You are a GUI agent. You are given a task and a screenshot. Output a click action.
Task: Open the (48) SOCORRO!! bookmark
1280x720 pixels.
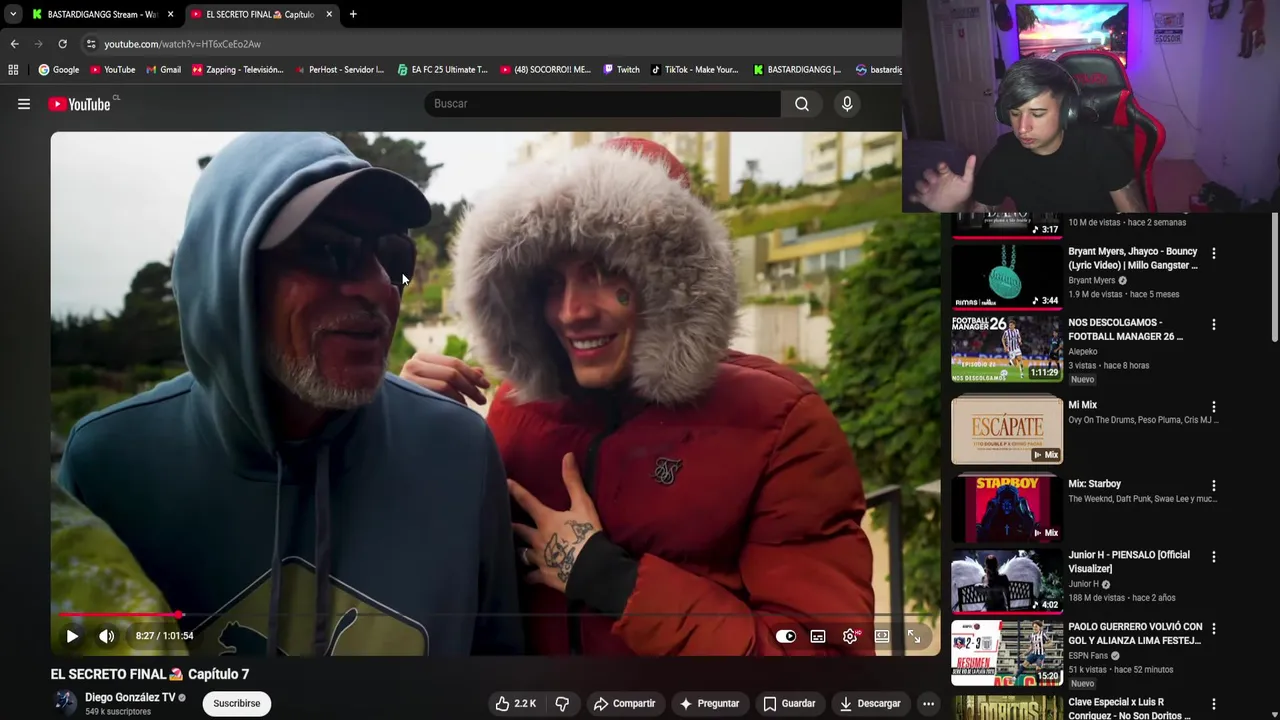[546, 70]
